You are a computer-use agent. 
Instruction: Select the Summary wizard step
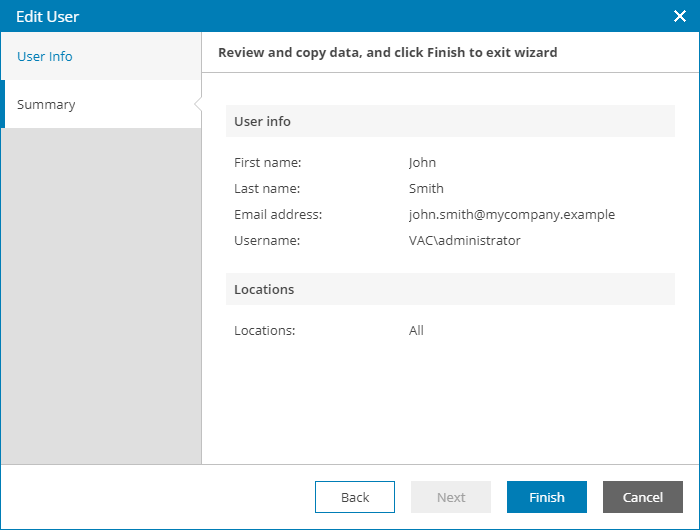pyautogui.click(x=46, y=105)
